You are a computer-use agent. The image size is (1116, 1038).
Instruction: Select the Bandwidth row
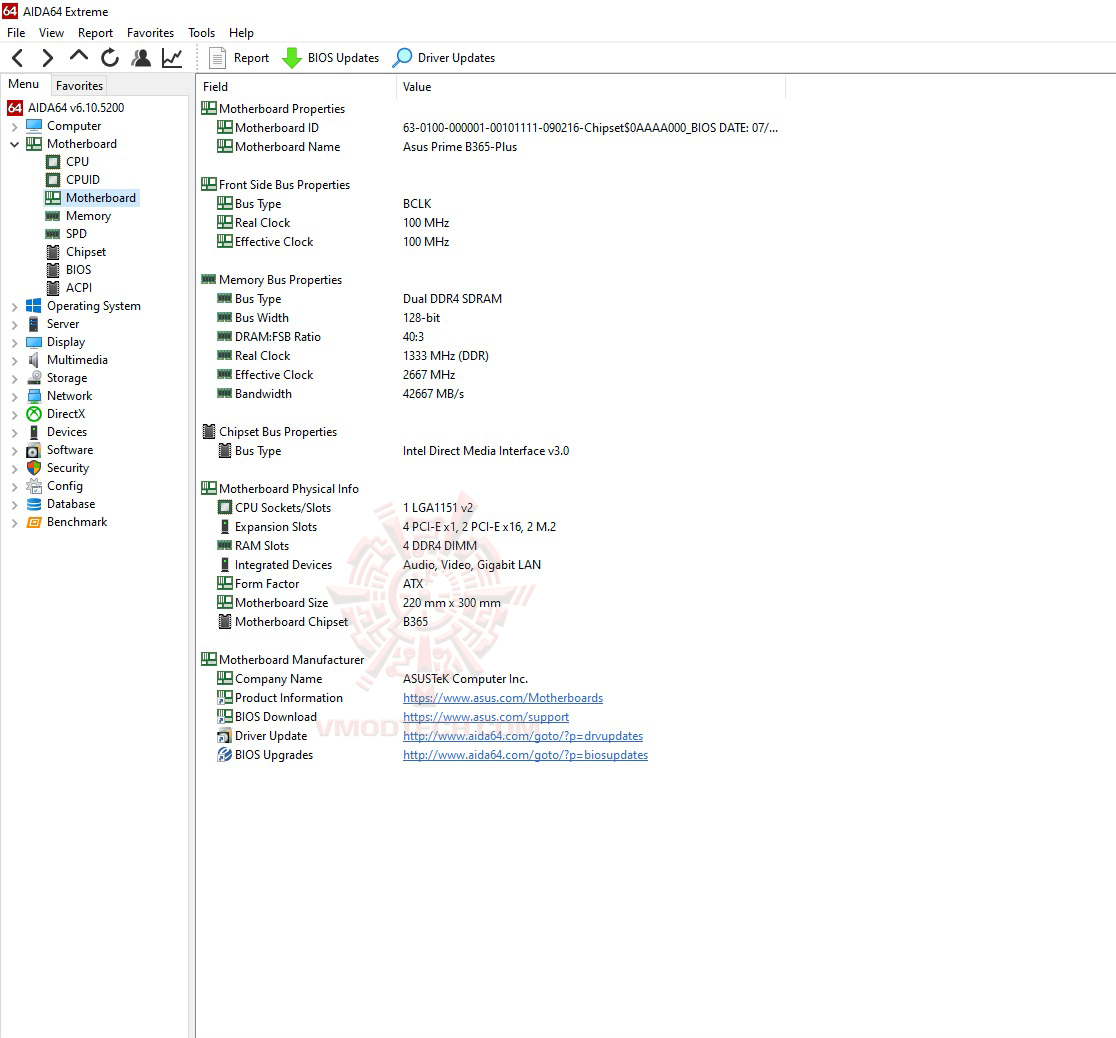(x=491, y=394)
